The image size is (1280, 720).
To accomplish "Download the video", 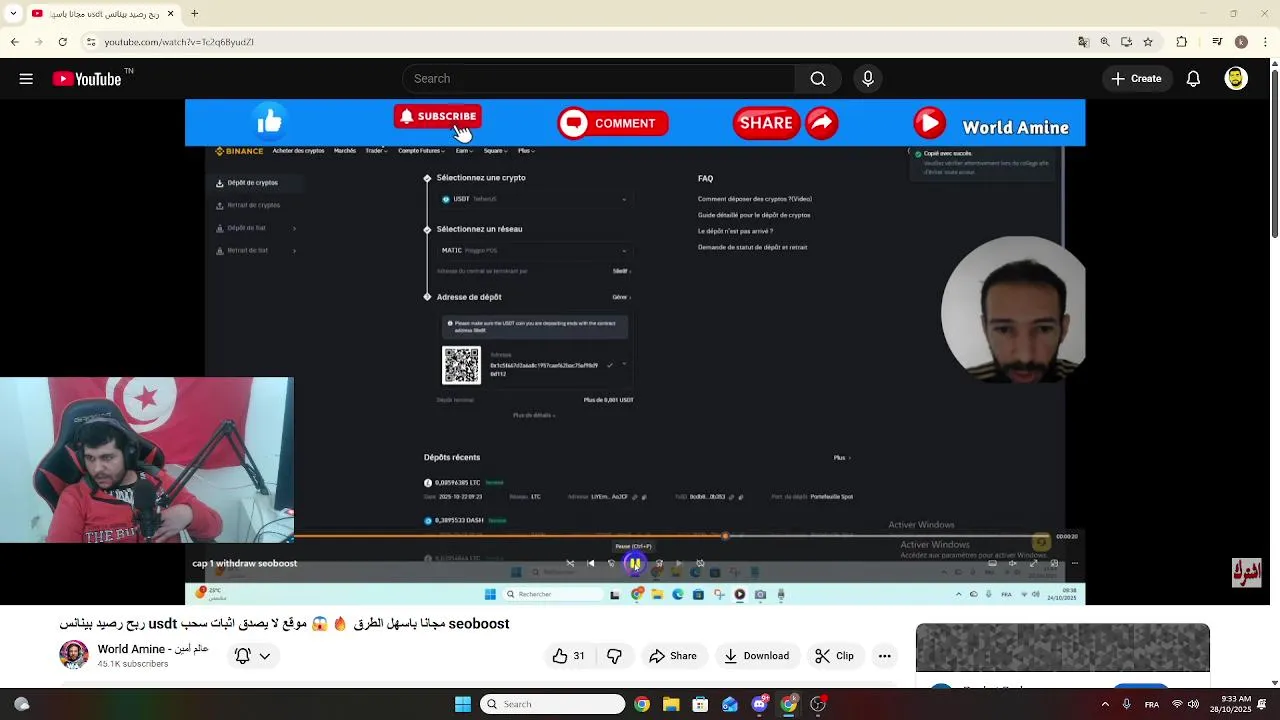I will 756,656.
